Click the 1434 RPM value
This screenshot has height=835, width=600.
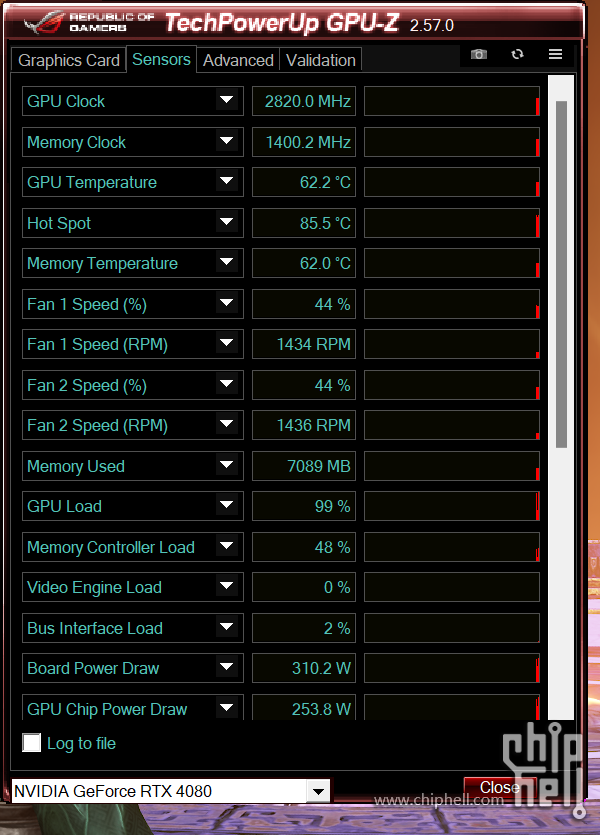(304, 343)
